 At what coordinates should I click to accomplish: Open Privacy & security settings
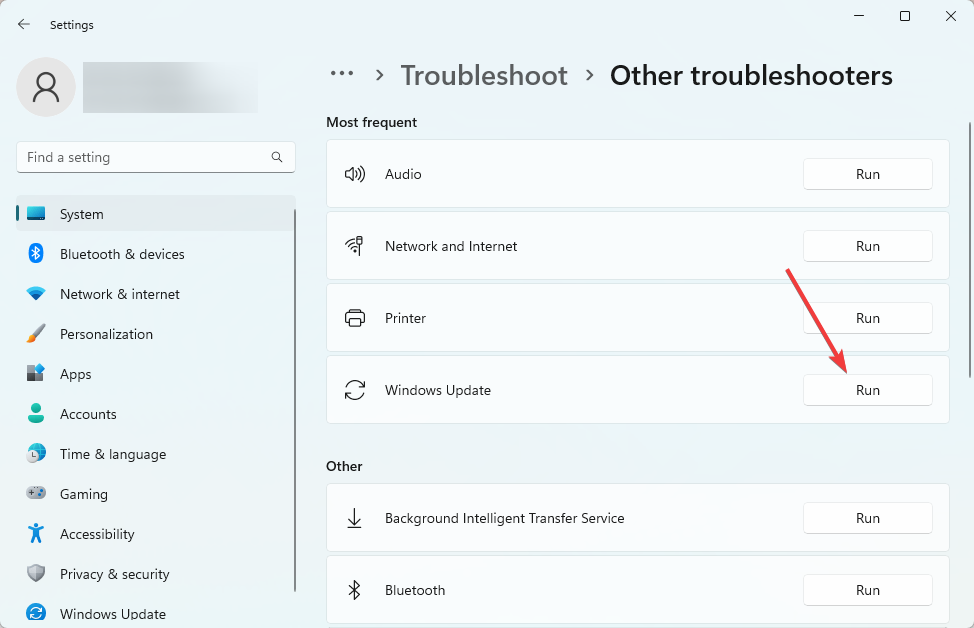click(x=155, y=573)
